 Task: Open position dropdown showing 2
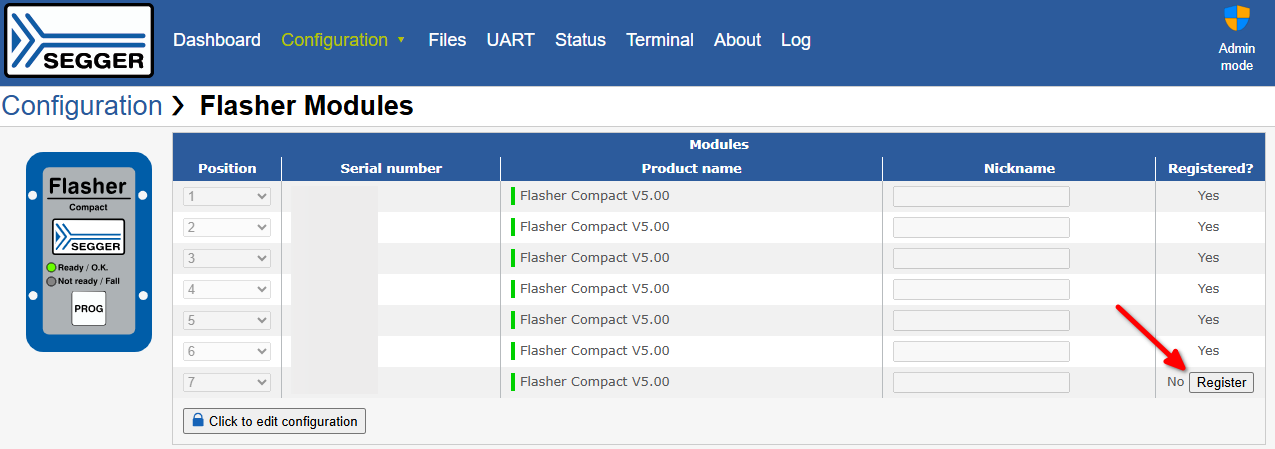click(x=227, y=227)
